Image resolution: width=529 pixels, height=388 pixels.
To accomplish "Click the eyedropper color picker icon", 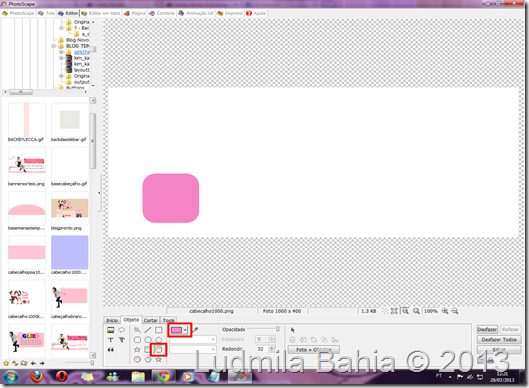I will [195, 330].
